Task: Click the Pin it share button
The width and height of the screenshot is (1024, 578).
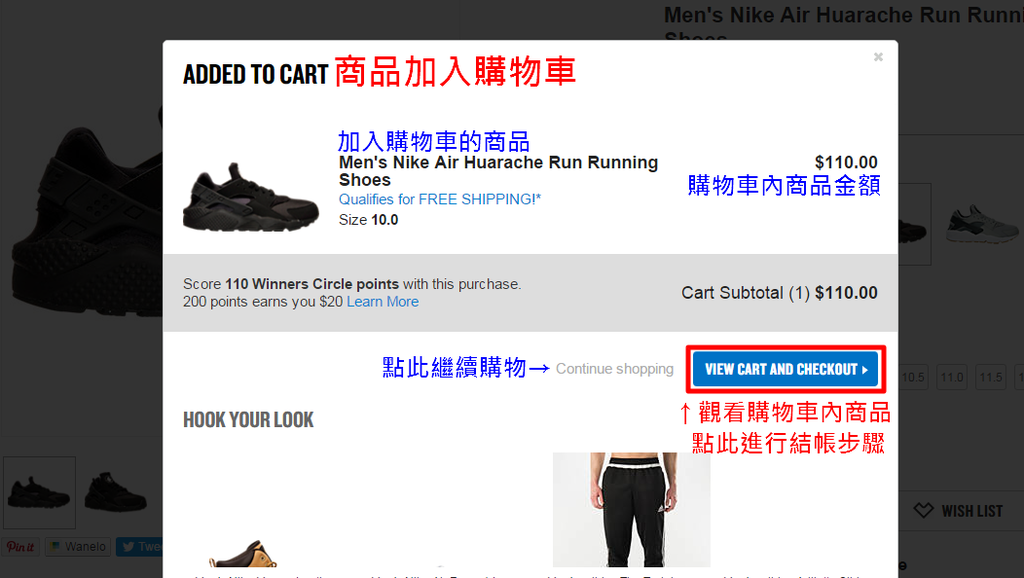Action: point(21,547)
